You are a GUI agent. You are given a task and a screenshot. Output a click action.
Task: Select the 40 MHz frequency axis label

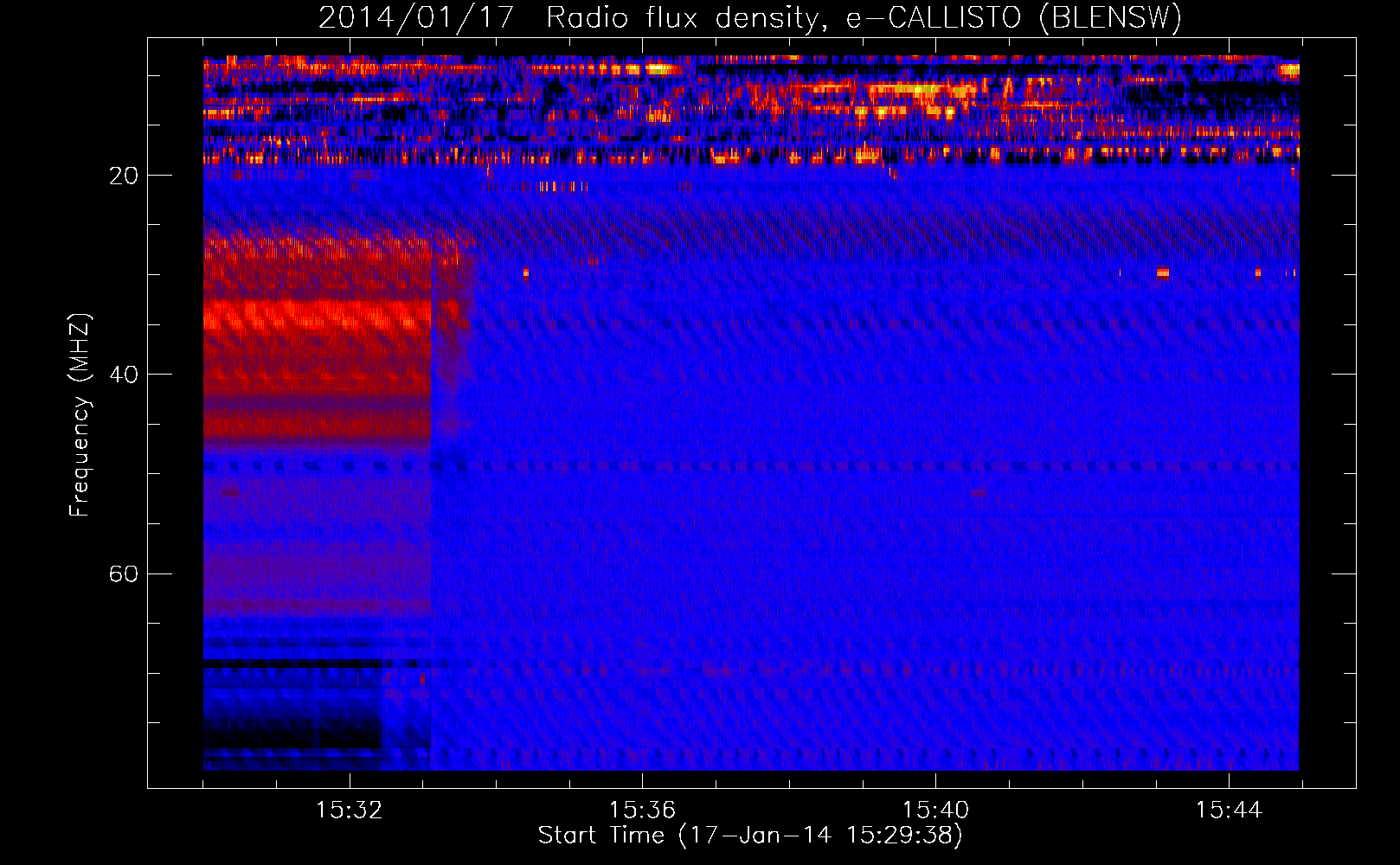124,375
